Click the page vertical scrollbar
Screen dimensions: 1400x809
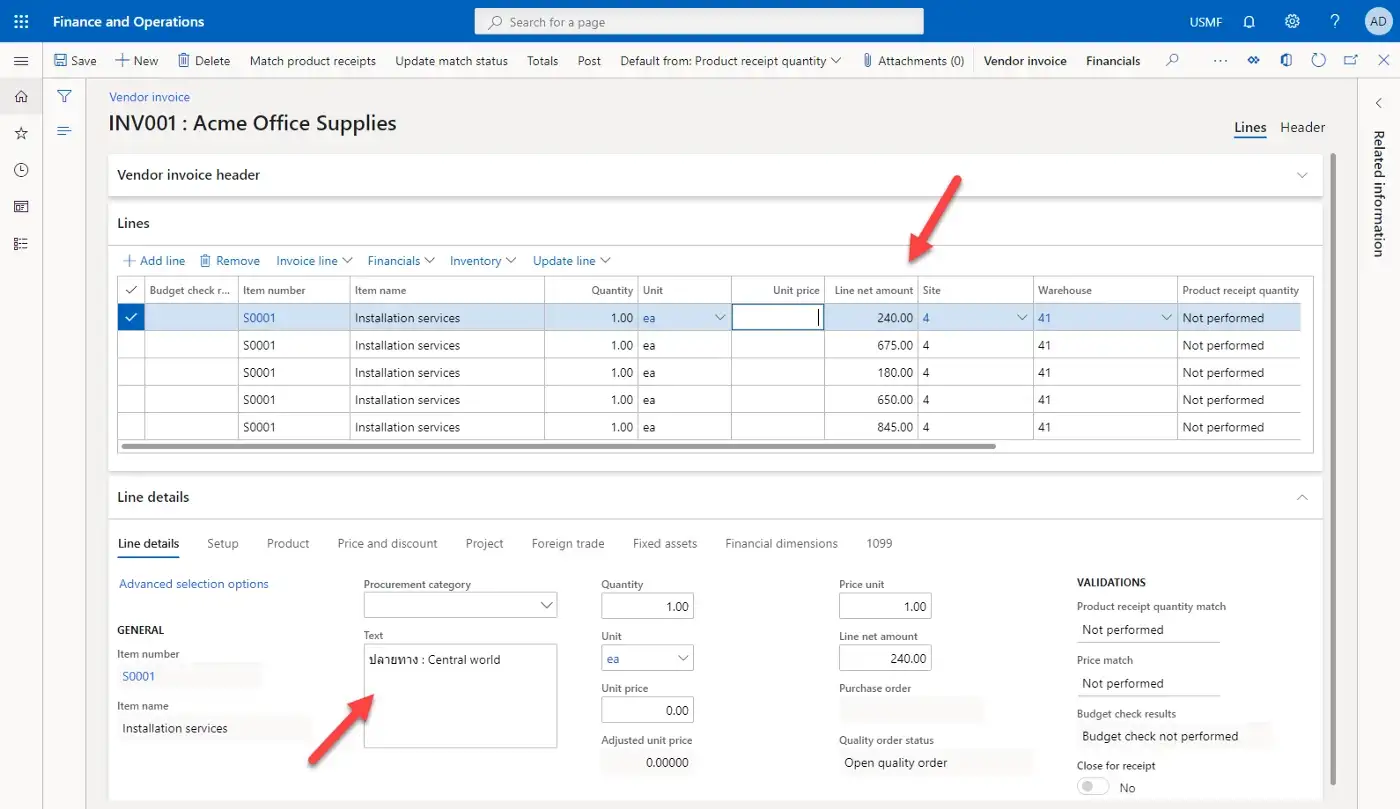[x=1331, y=470]
